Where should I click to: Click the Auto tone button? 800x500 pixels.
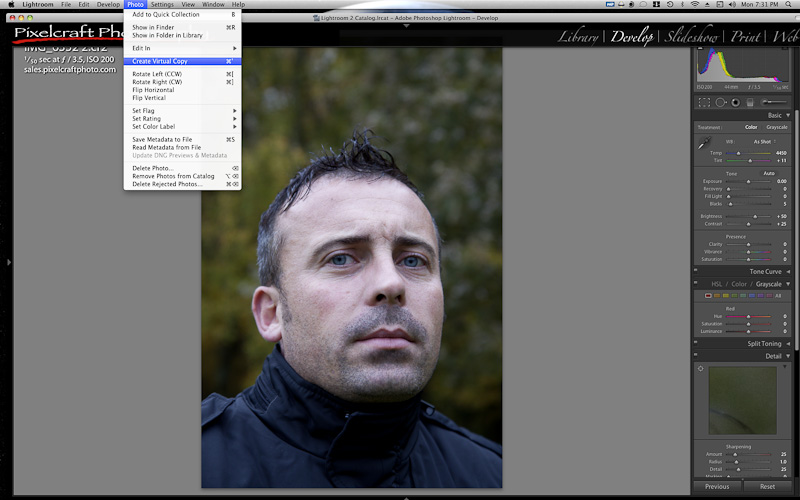pyautogui.click(x=769, y=173)
